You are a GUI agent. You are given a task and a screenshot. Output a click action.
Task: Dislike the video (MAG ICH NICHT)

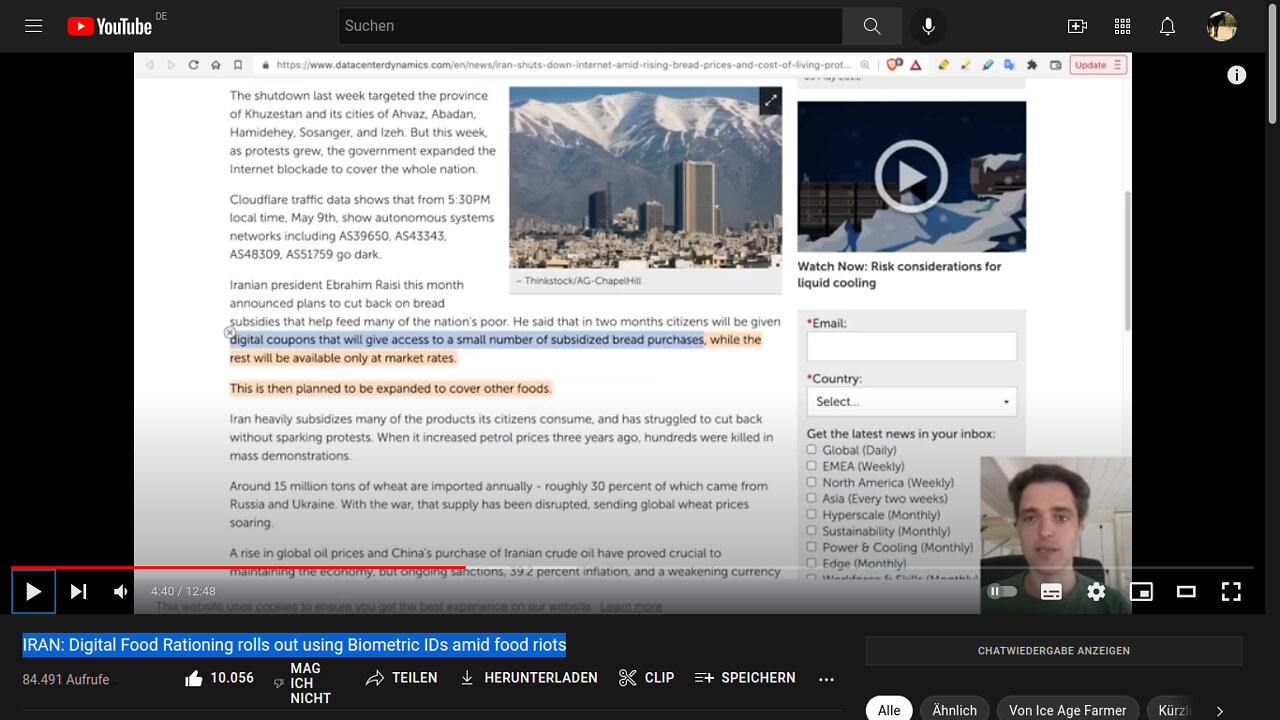pos(302,683)
